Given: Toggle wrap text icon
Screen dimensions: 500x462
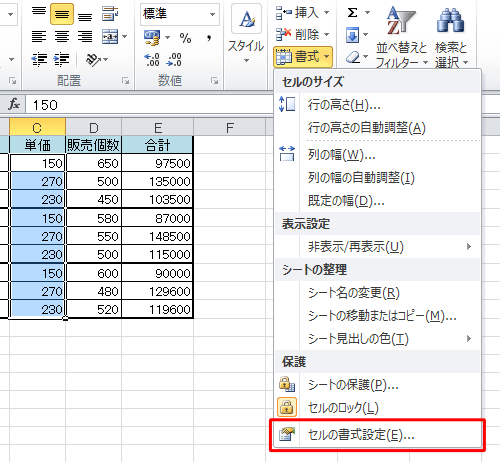Looking at the screenshot, I should (110, 14).
